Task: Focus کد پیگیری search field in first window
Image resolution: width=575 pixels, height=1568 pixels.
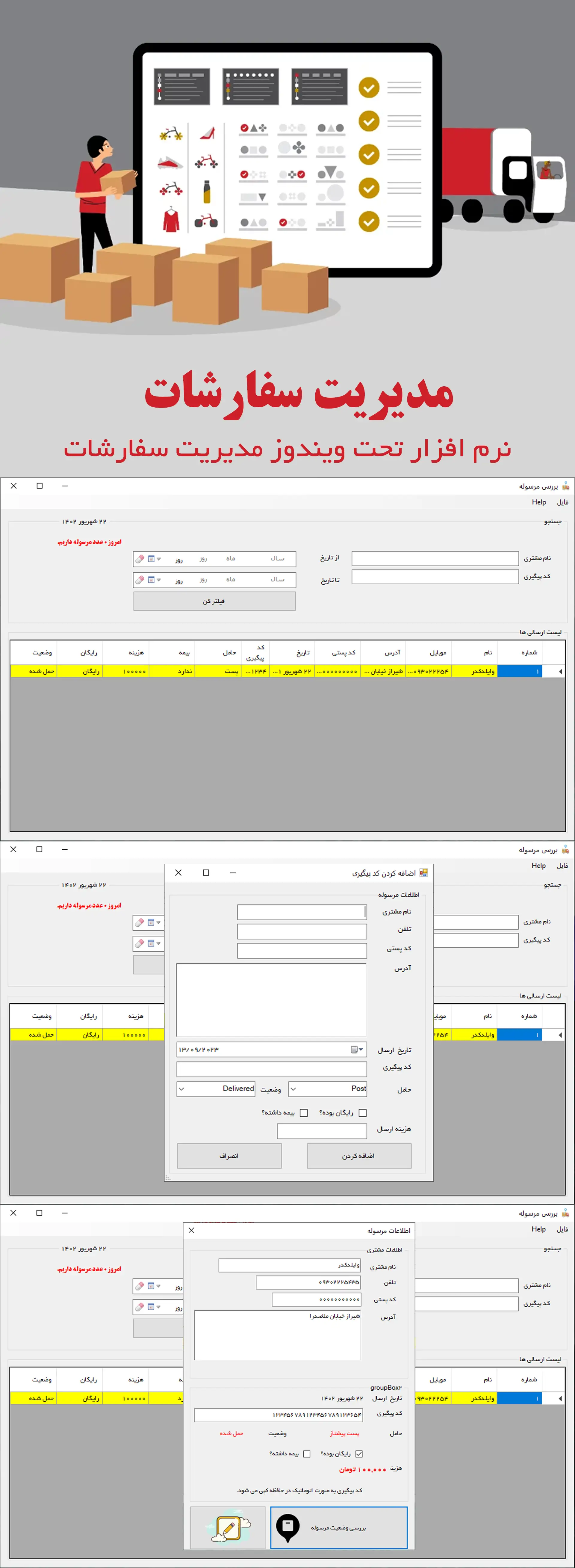Action: [435, 576]
